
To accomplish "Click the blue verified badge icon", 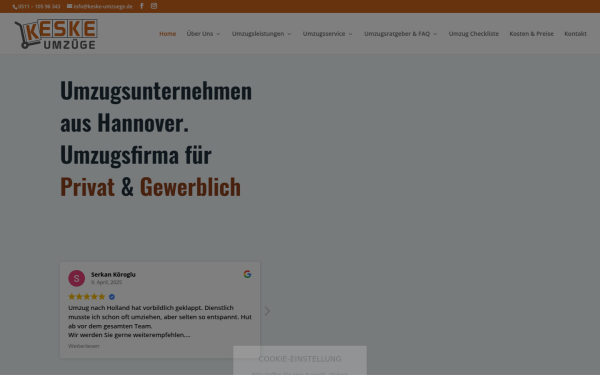I will 112,297.
